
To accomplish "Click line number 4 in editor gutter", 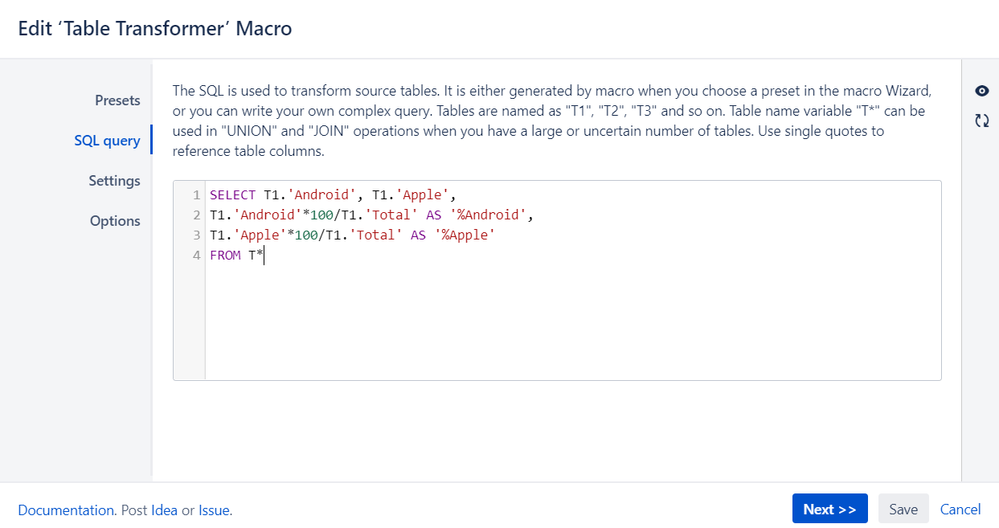I will (197, 255).
